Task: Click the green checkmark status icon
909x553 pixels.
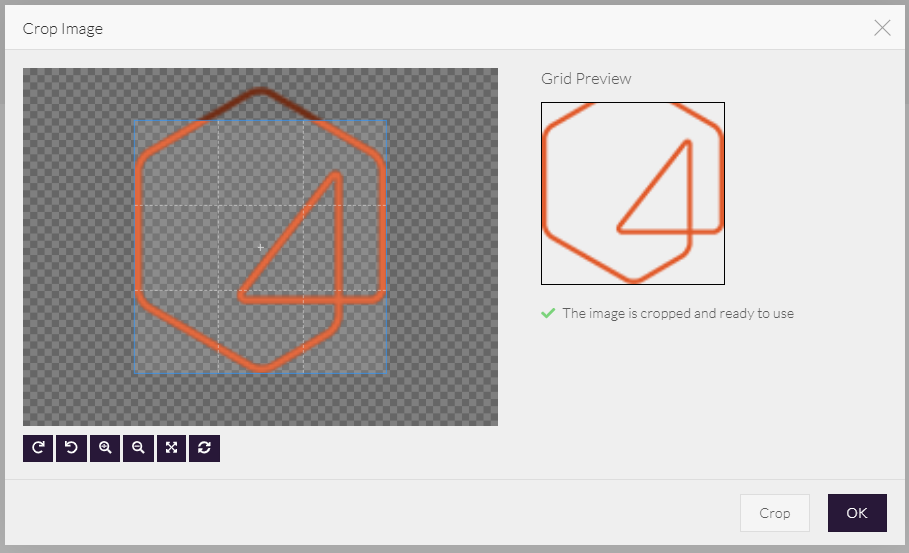Action: point(548,313)
